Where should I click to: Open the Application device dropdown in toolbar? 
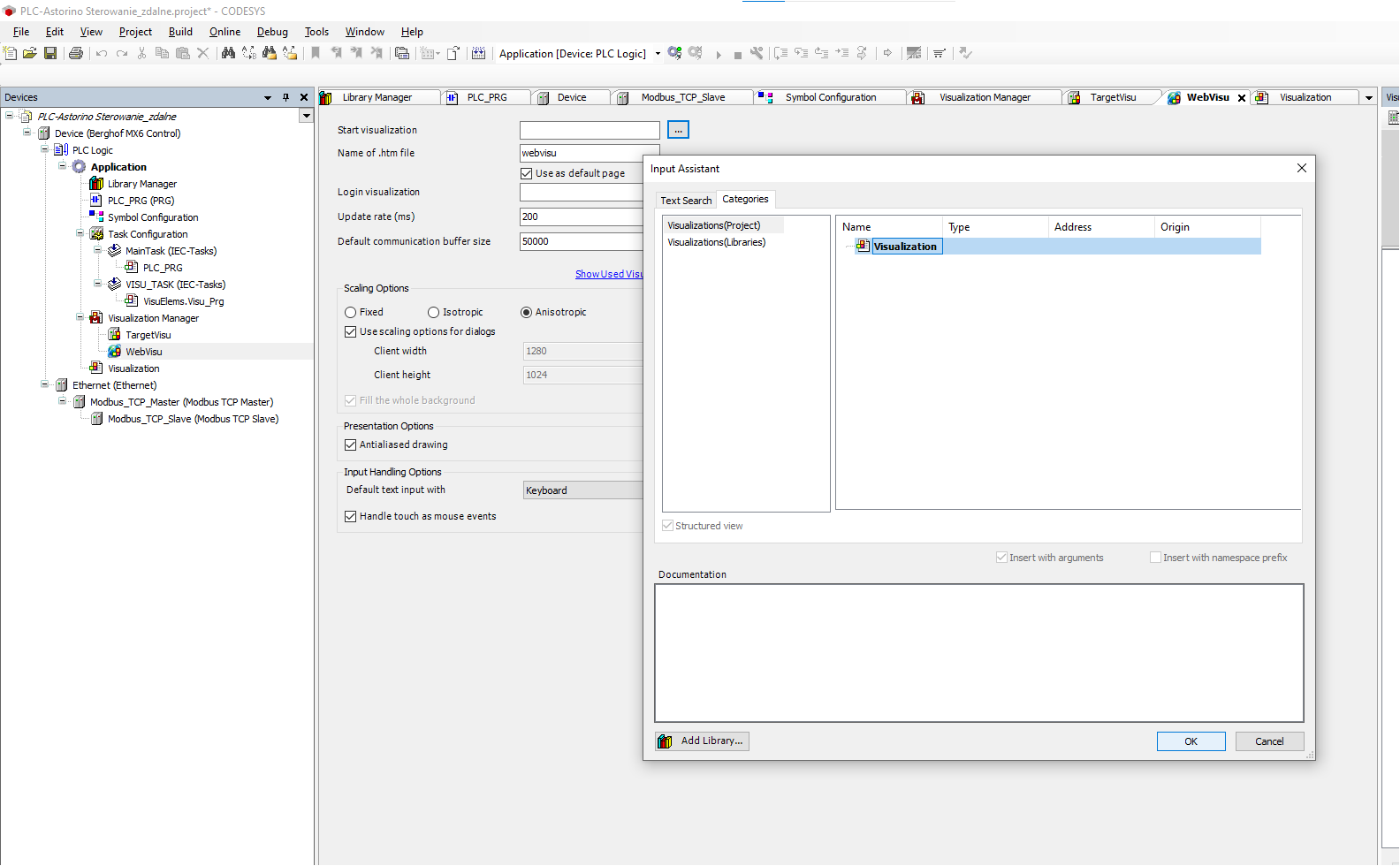658,53
